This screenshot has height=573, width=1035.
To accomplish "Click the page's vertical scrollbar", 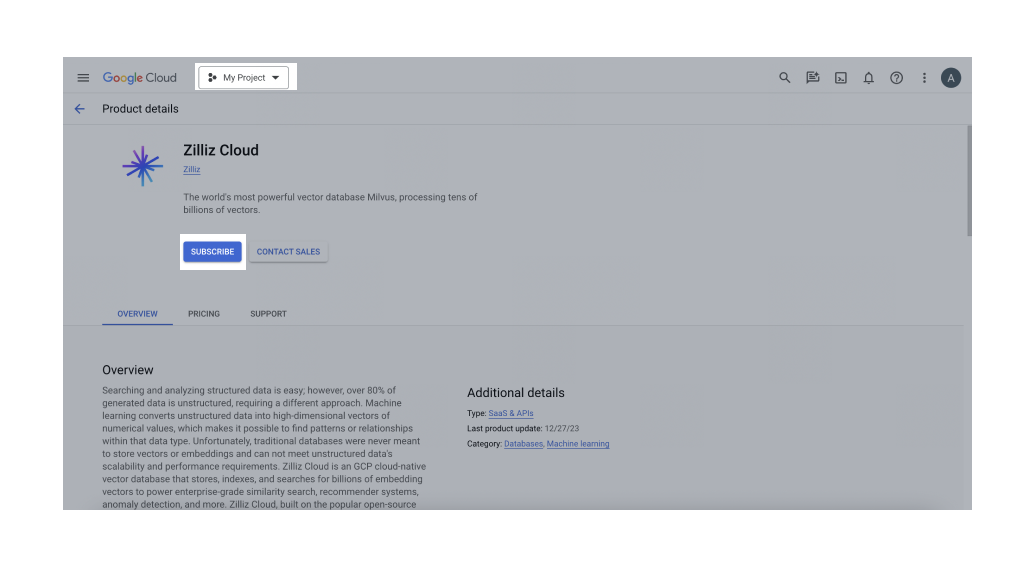I will pos(968,180).
